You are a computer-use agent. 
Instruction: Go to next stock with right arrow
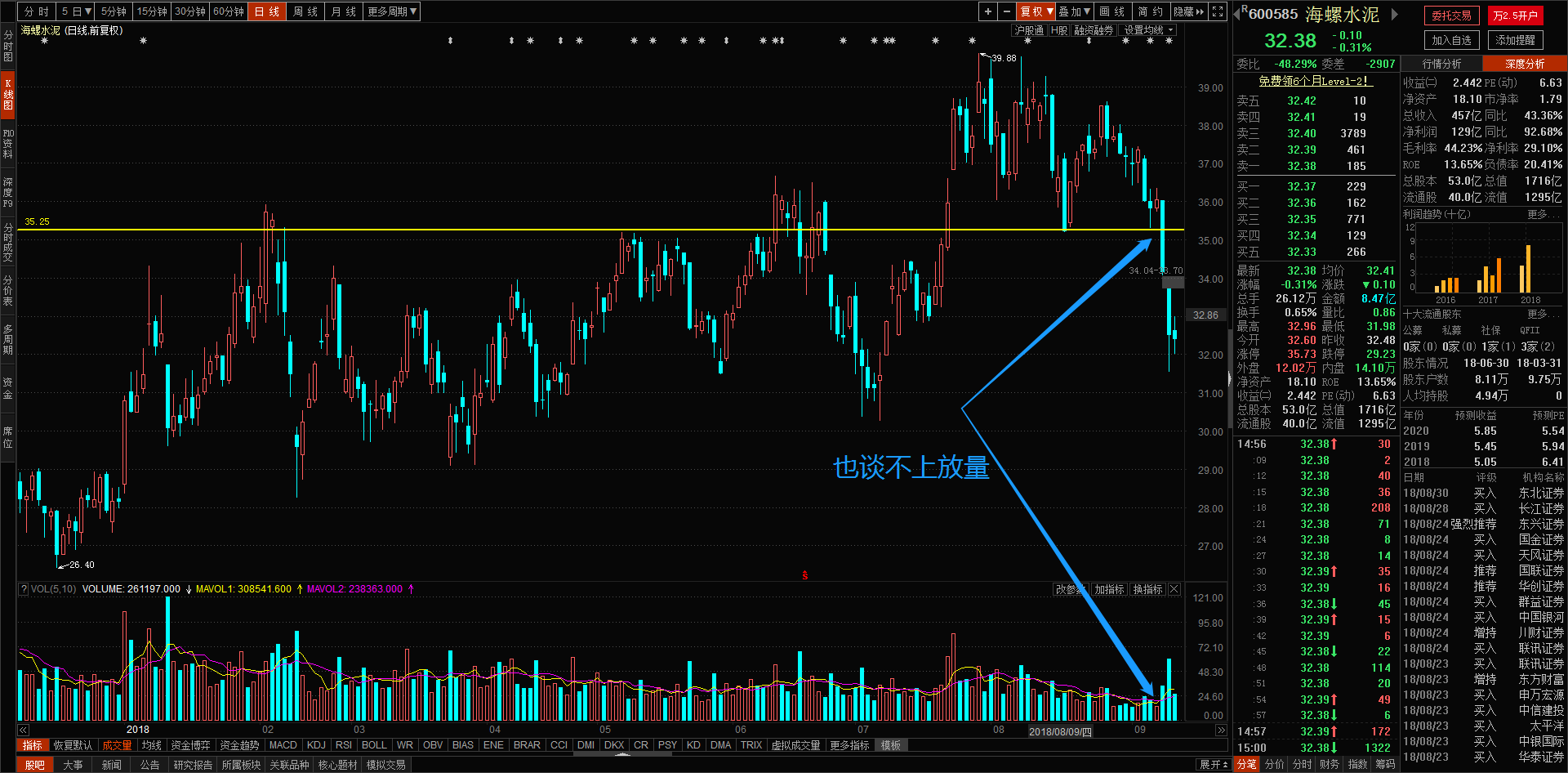pos(1395,14)
